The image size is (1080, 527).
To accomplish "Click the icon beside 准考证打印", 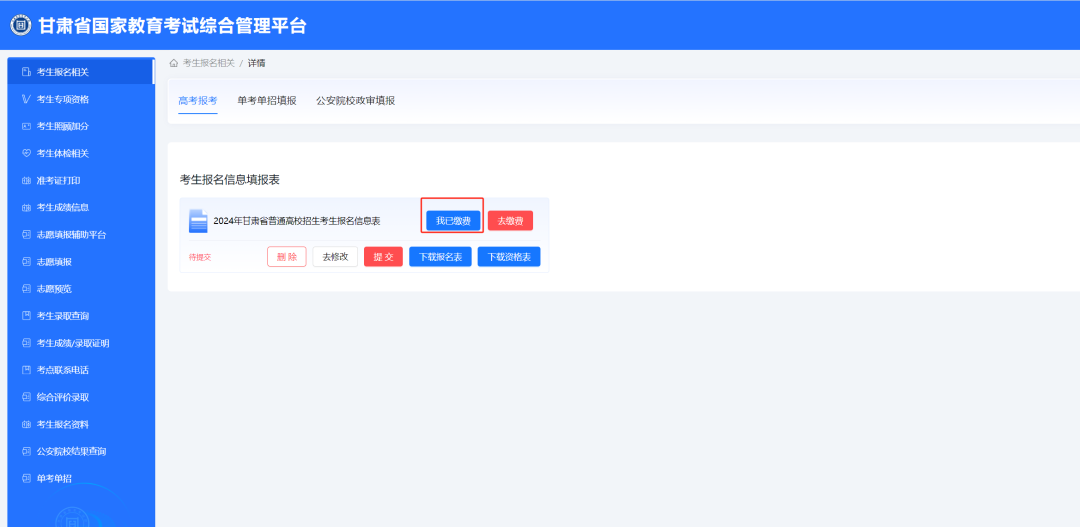I will point(26,180).
